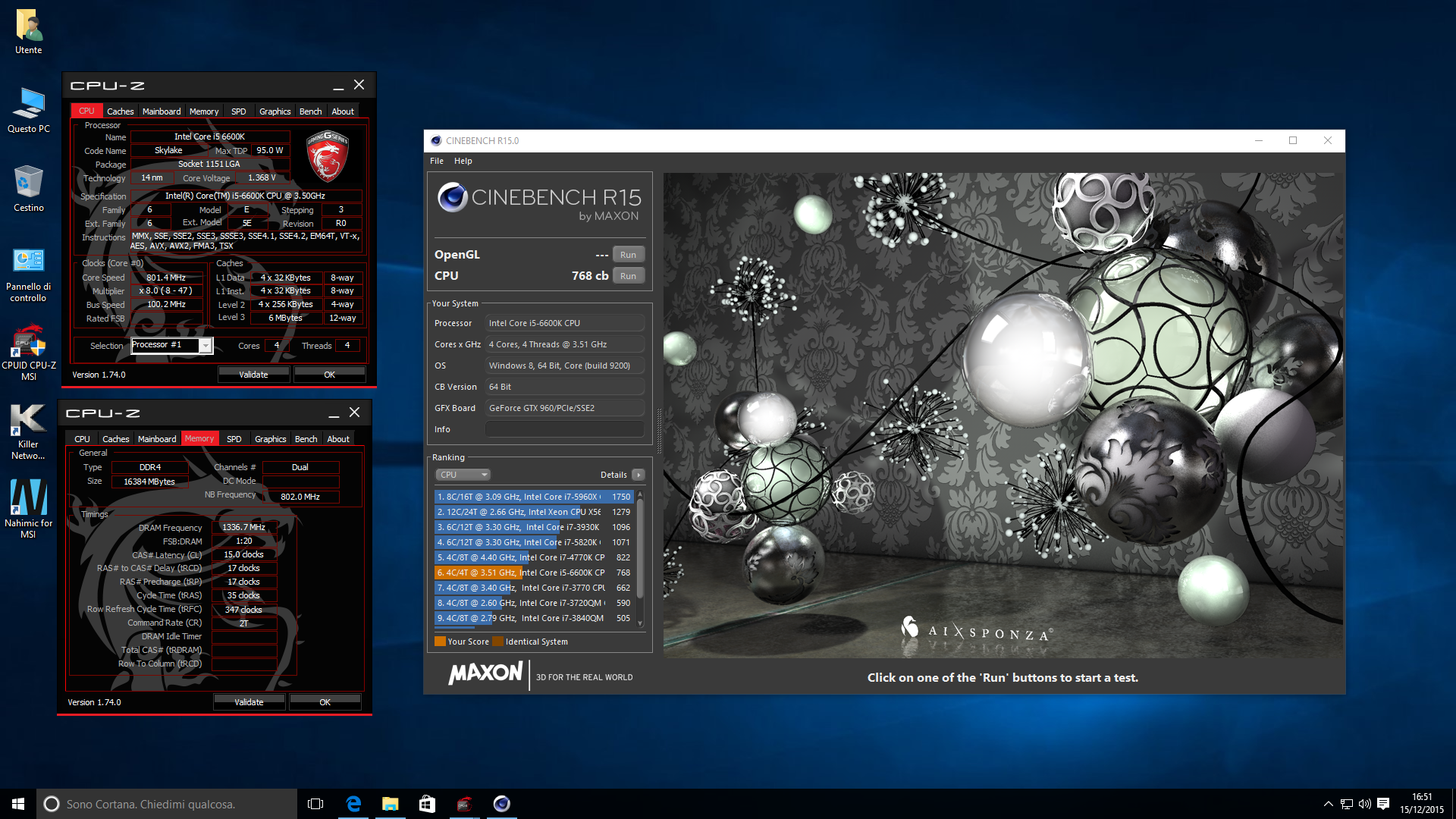Run the CPU benchmark

point(628,276)
